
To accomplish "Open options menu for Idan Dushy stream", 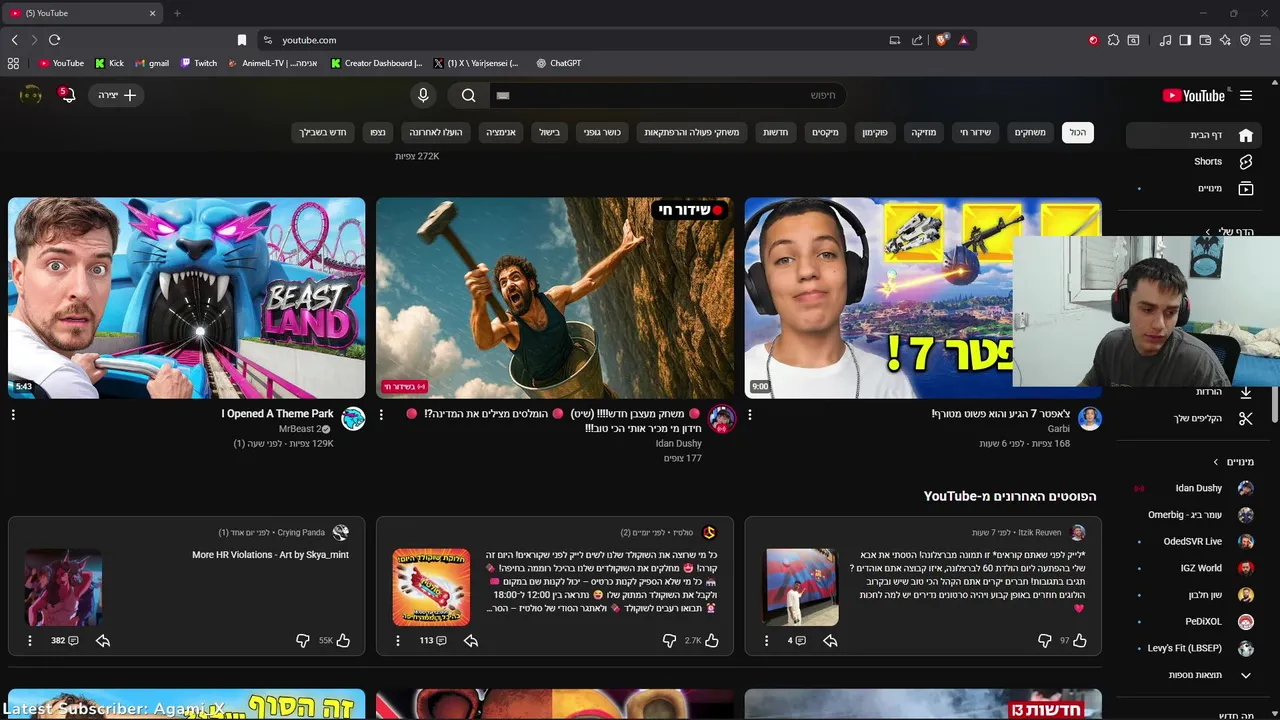I will coord(381,414).
